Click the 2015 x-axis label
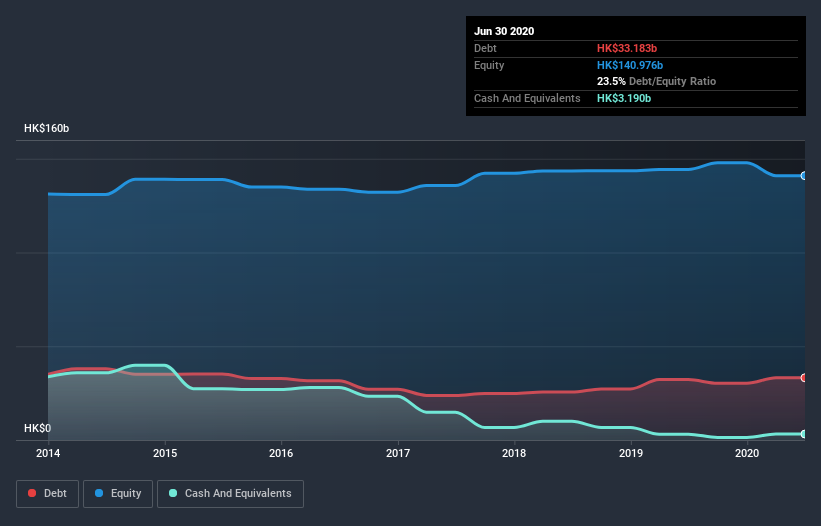This screenshot has width=821, height=526. pos(165,453)
